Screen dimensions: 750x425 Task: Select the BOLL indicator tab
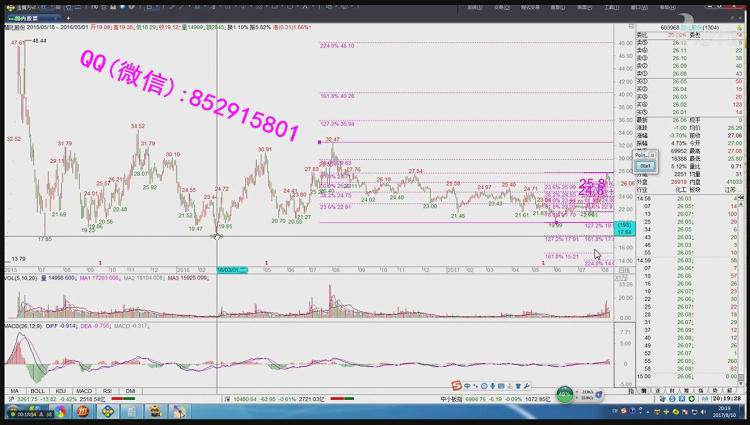tap(38, 390)
